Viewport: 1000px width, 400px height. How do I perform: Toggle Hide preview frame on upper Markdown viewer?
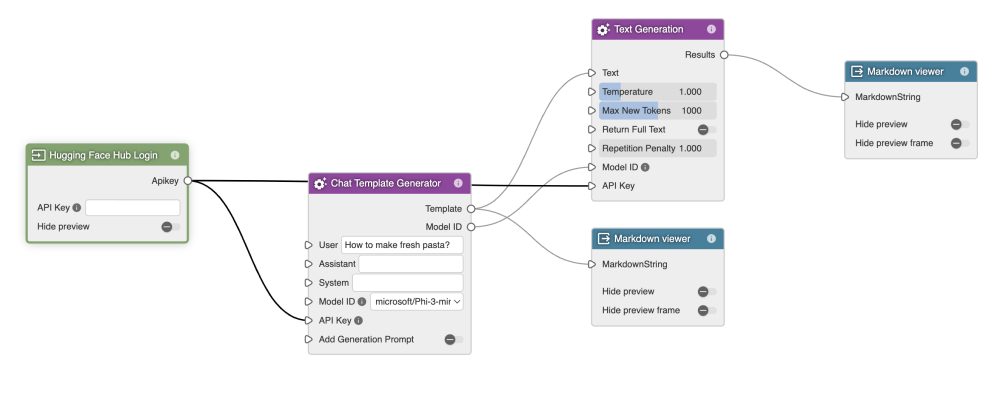coord(958,143)
